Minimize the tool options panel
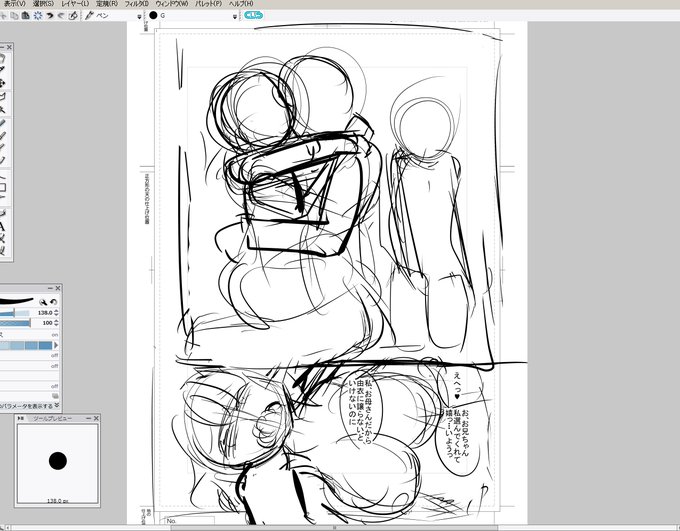The height and width of the screenshot is (531, 680). tap(50, 288)
